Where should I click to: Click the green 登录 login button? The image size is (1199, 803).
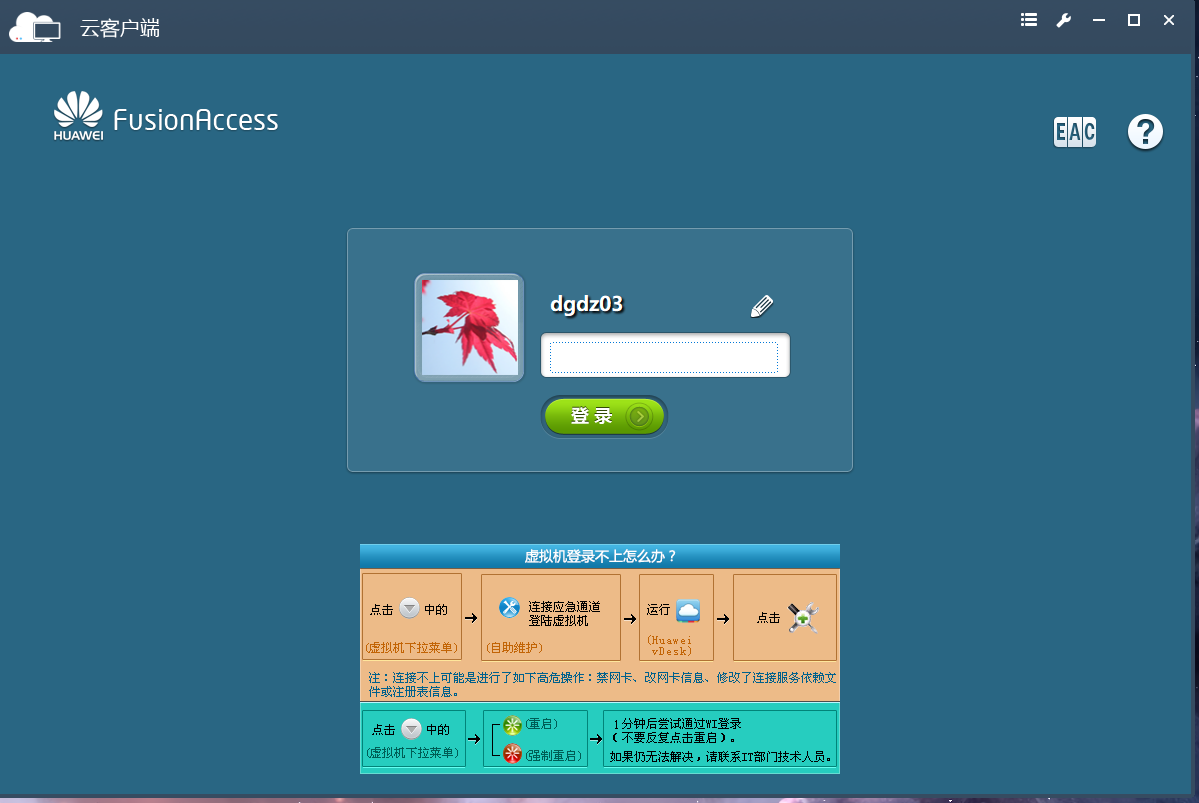point(604,416)
